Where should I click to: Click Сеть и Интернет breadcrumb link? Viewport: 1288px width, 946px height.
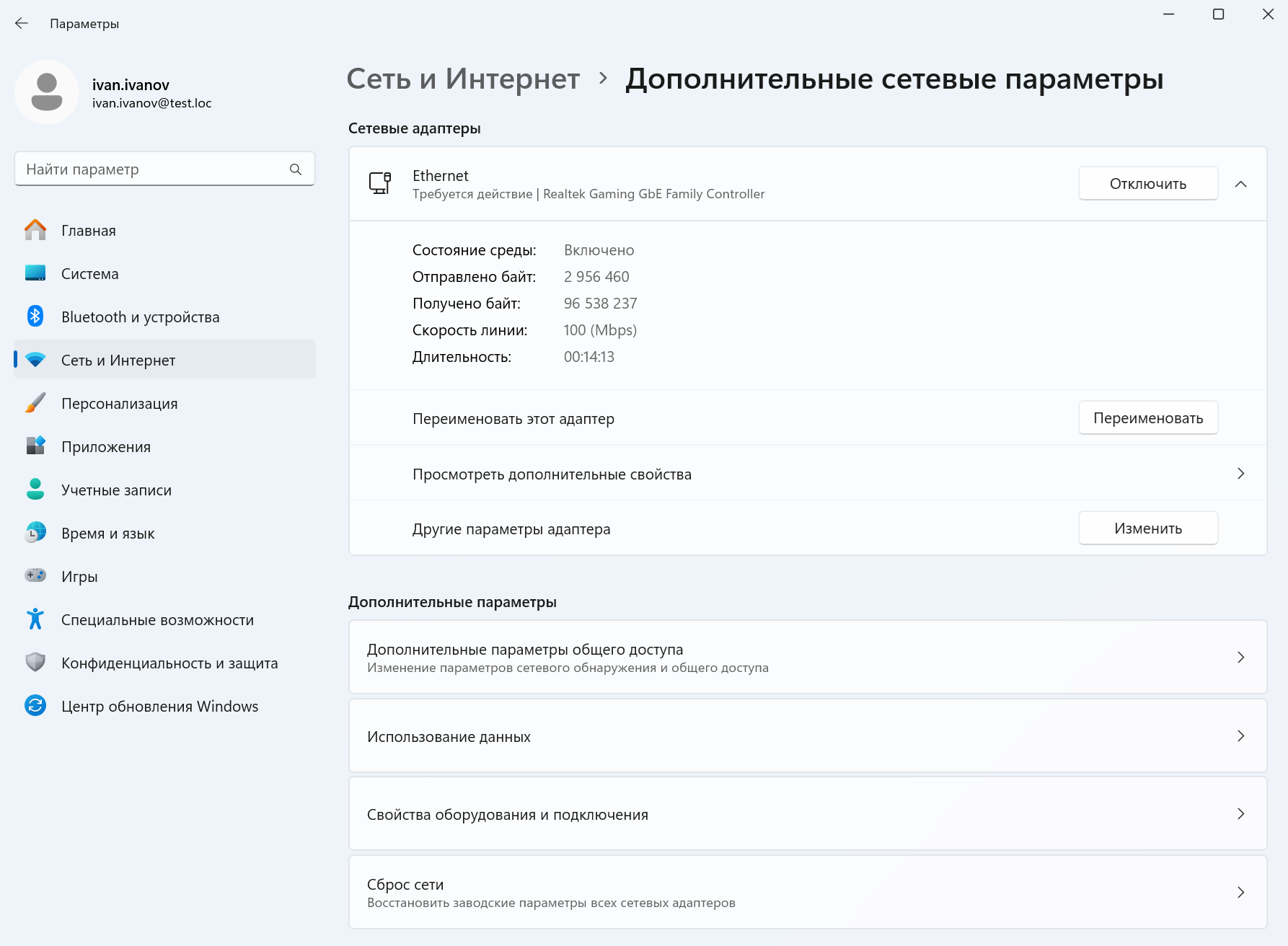[x=463, y=79]
